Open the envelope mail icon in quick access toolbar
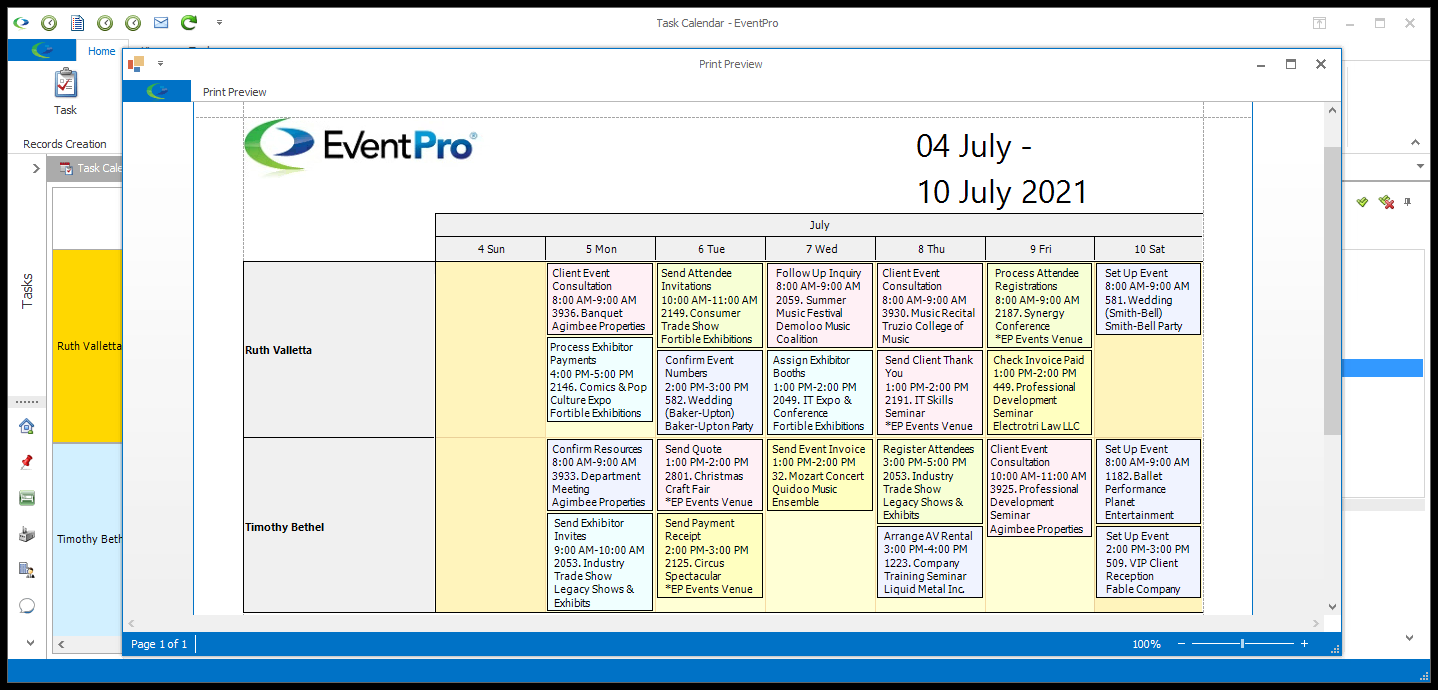Viewport: 1438px width, 690px height. click(x=161, y=22)
